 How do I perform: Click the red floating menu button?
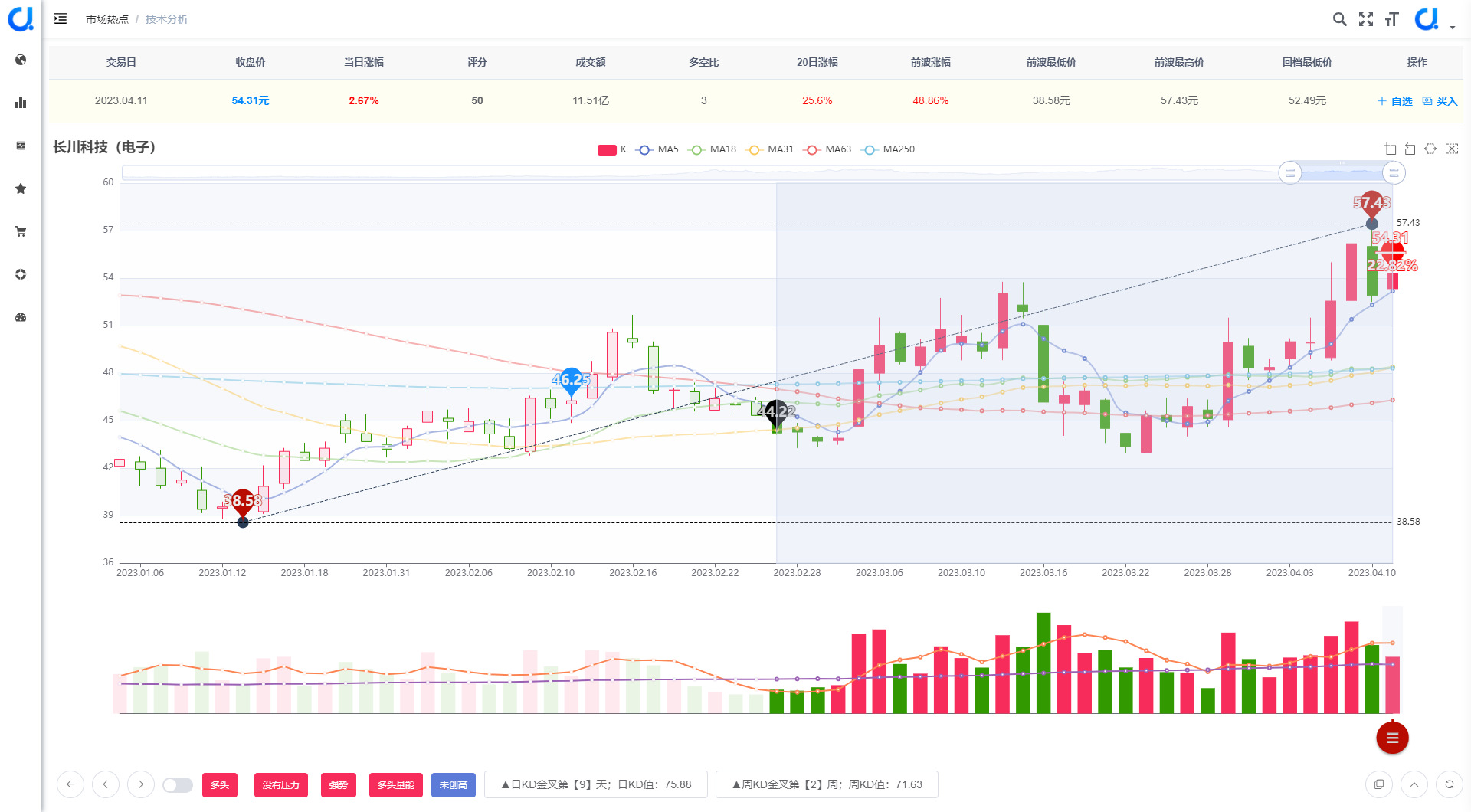(x=1392, y=738)
